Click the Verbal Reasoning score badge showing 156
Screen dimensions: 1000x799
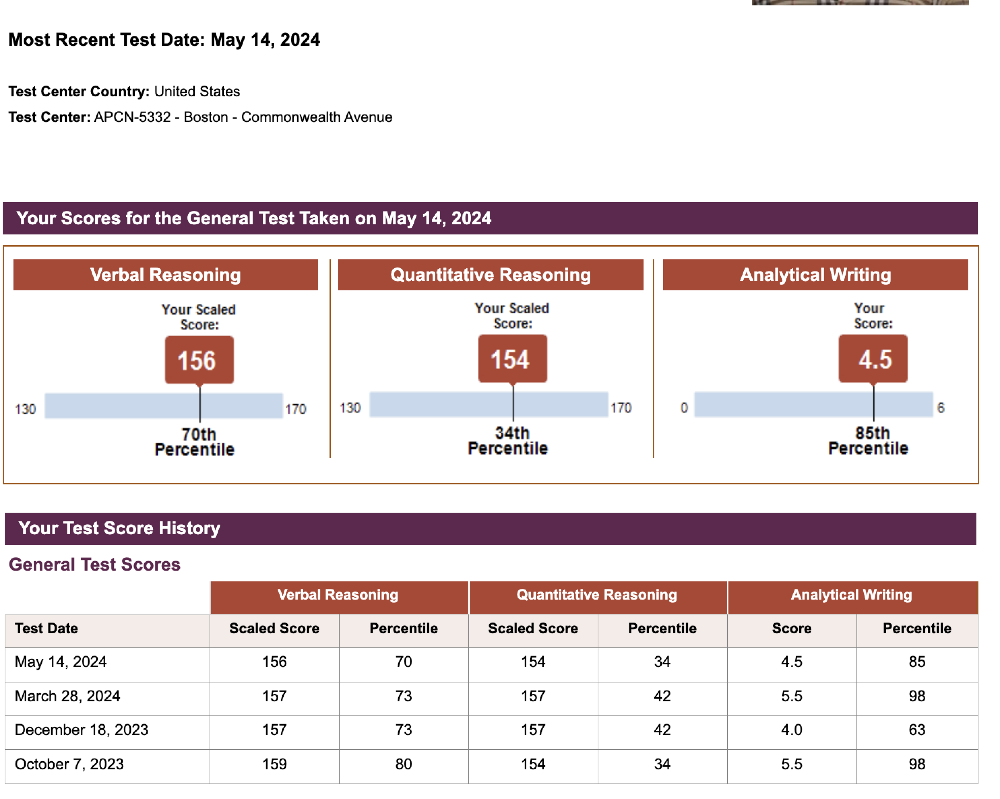tap(198, 360)
